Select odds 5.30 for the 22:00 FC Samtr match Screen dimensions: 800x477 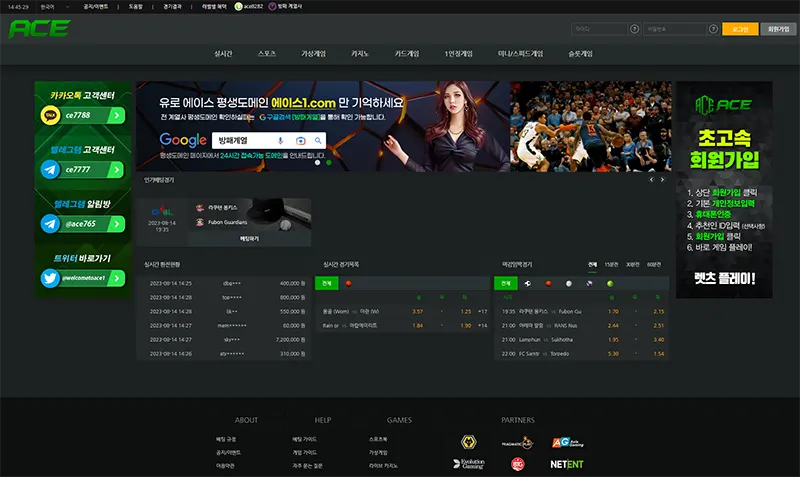(x=613, y=354)
